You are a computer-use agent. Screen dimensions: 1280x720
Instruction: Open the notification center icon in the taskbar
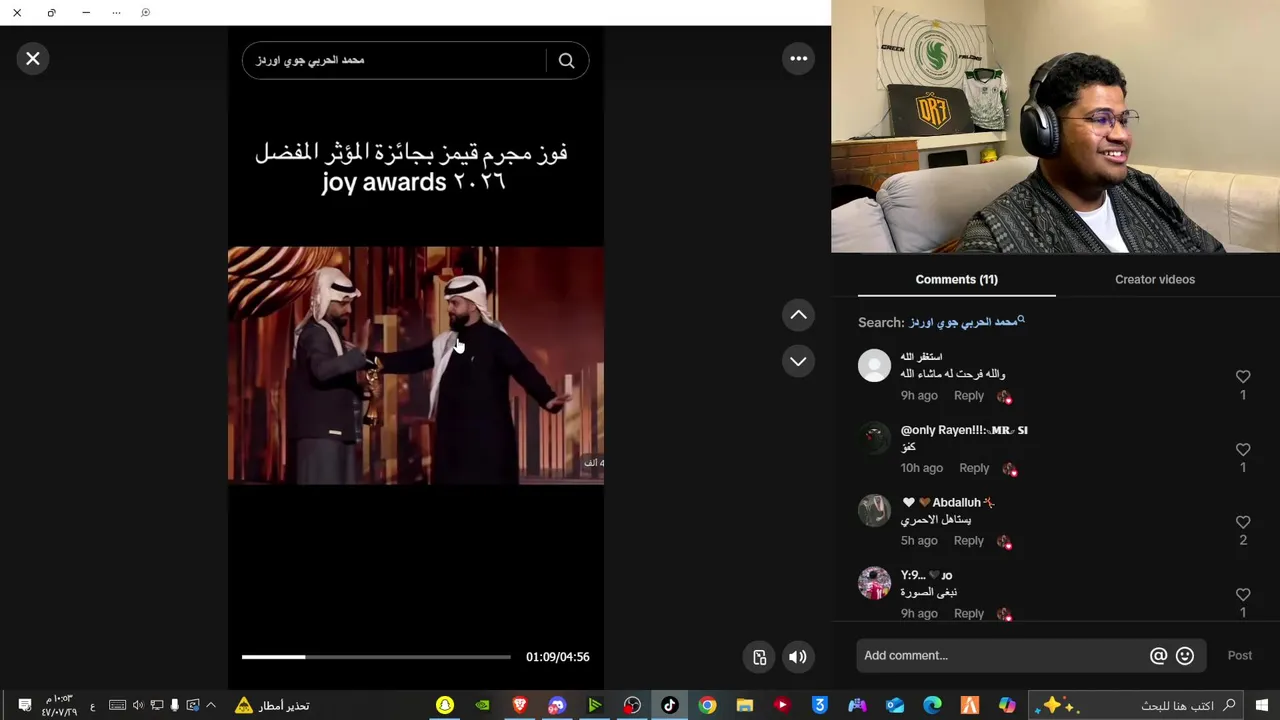25,706
